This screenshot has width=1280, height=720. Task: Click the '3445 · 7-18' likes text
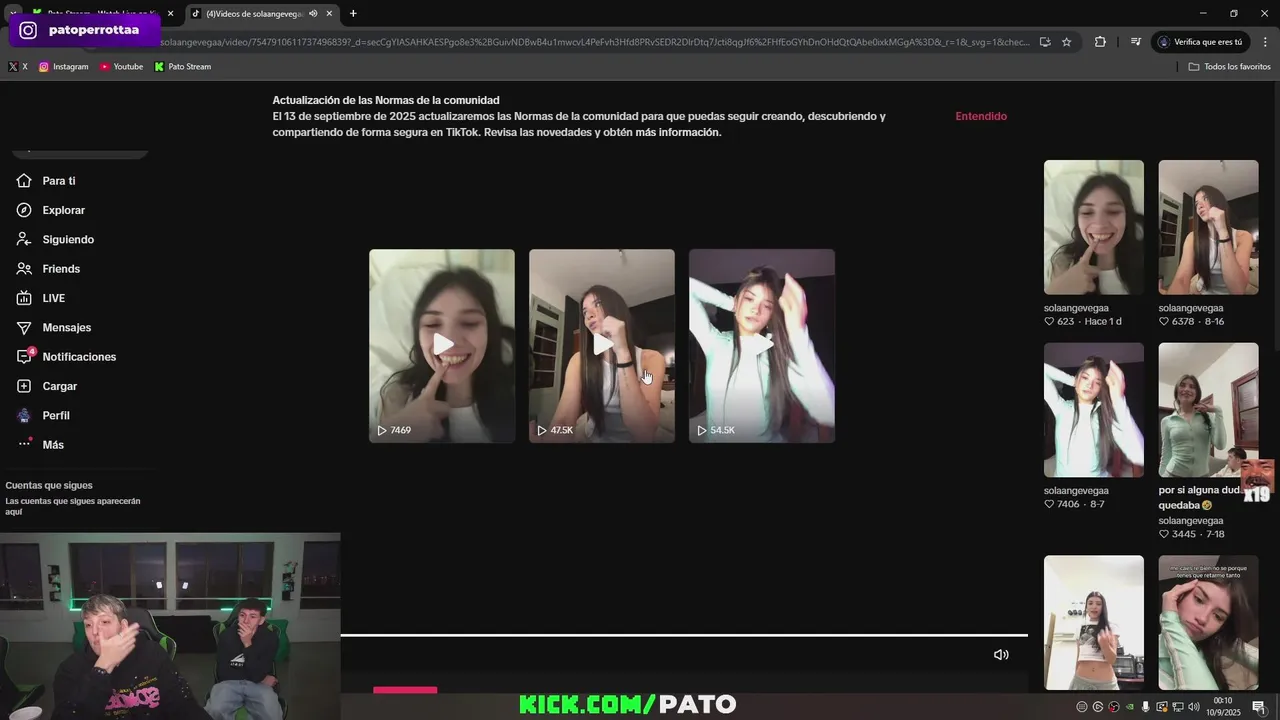(x=1192, y=534)
